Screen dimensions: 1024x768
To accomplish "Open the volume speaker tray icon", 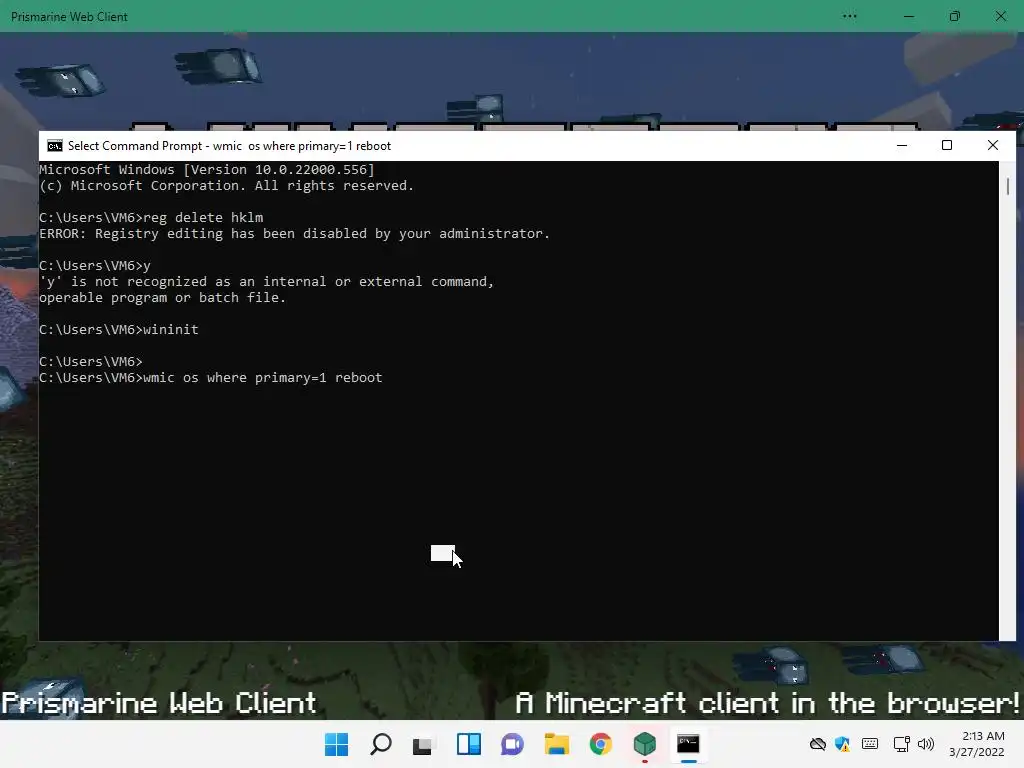I will pyautogui.click(x=926, y=744).
